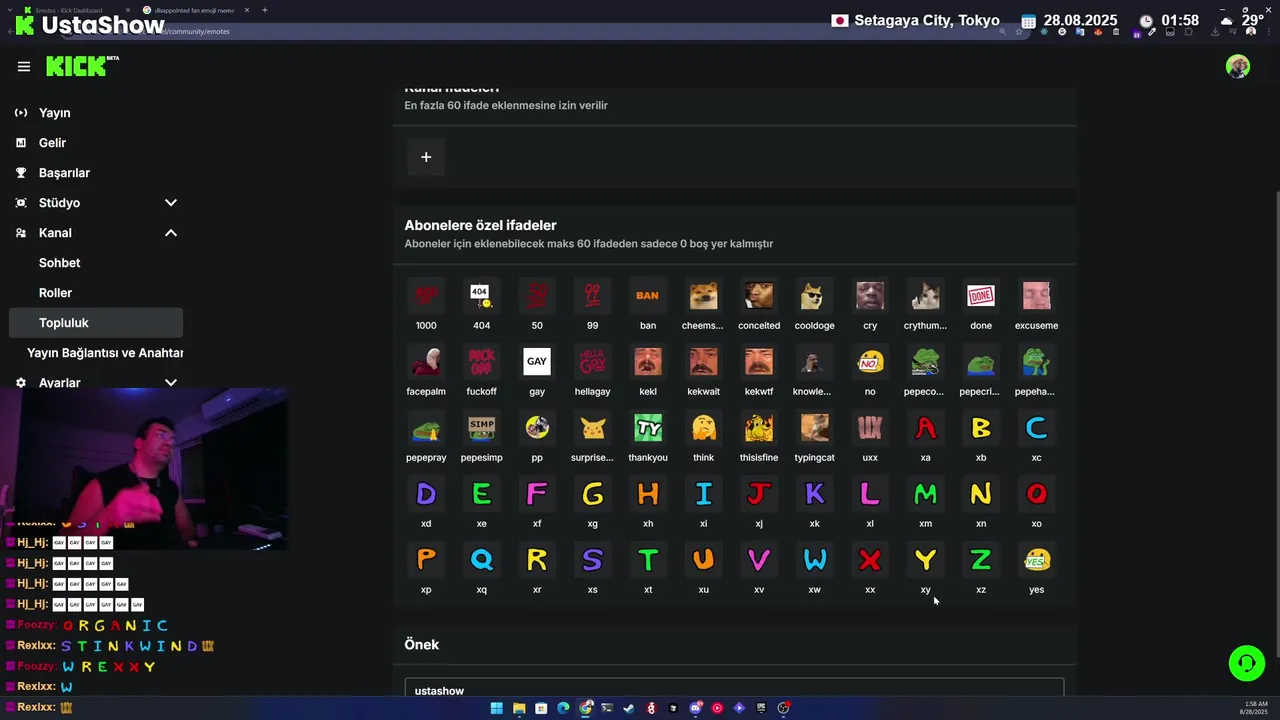Switch to the disappointed fan emoji browser tab
The height and width of the screenshot is (720, 1280).
(x=194, y=10)
